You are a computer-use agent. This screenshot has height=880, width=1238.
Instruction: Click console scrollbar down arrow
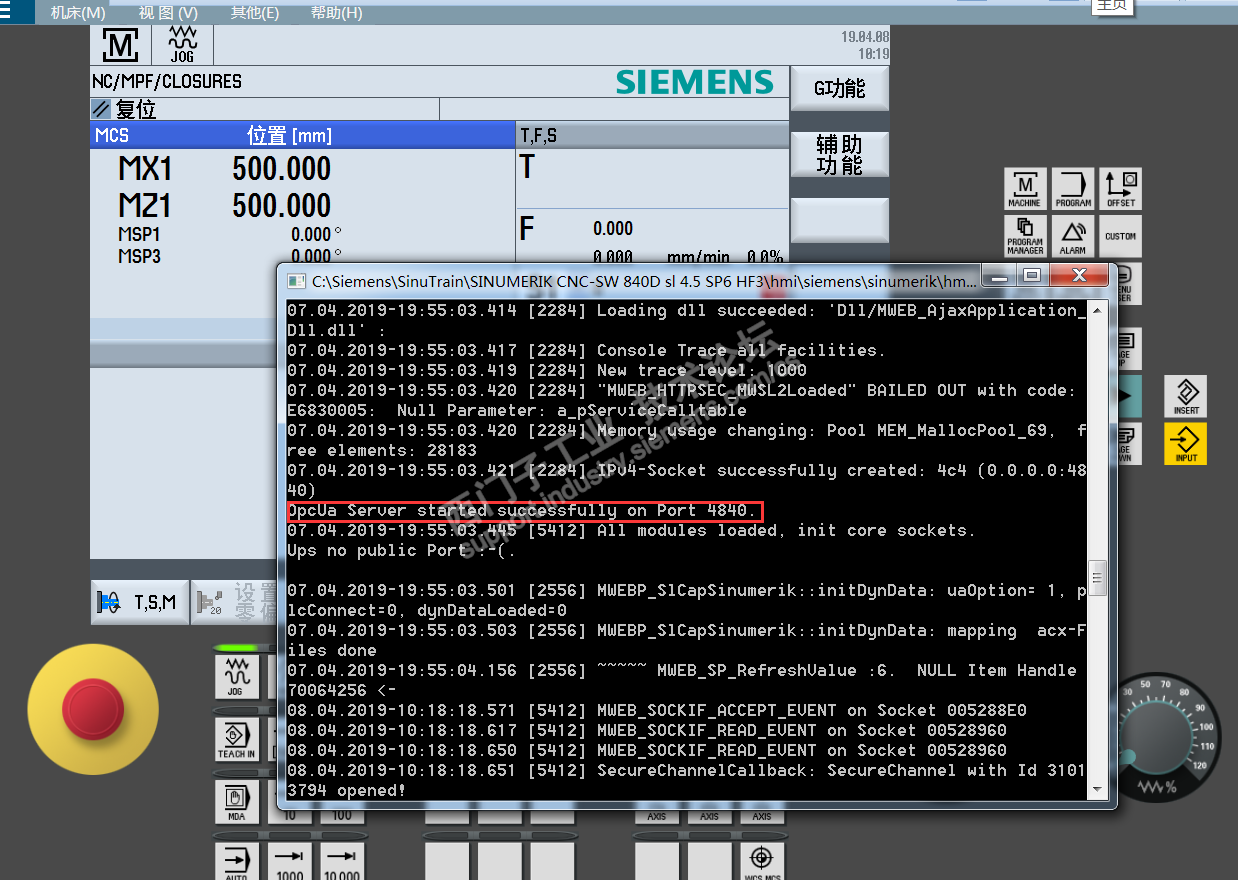[x=1097, y=790]
